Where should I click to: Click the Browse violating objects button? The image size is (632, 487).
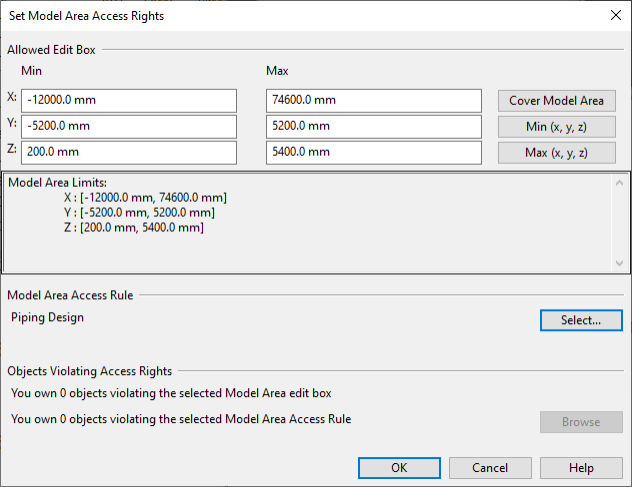(580, 422)
